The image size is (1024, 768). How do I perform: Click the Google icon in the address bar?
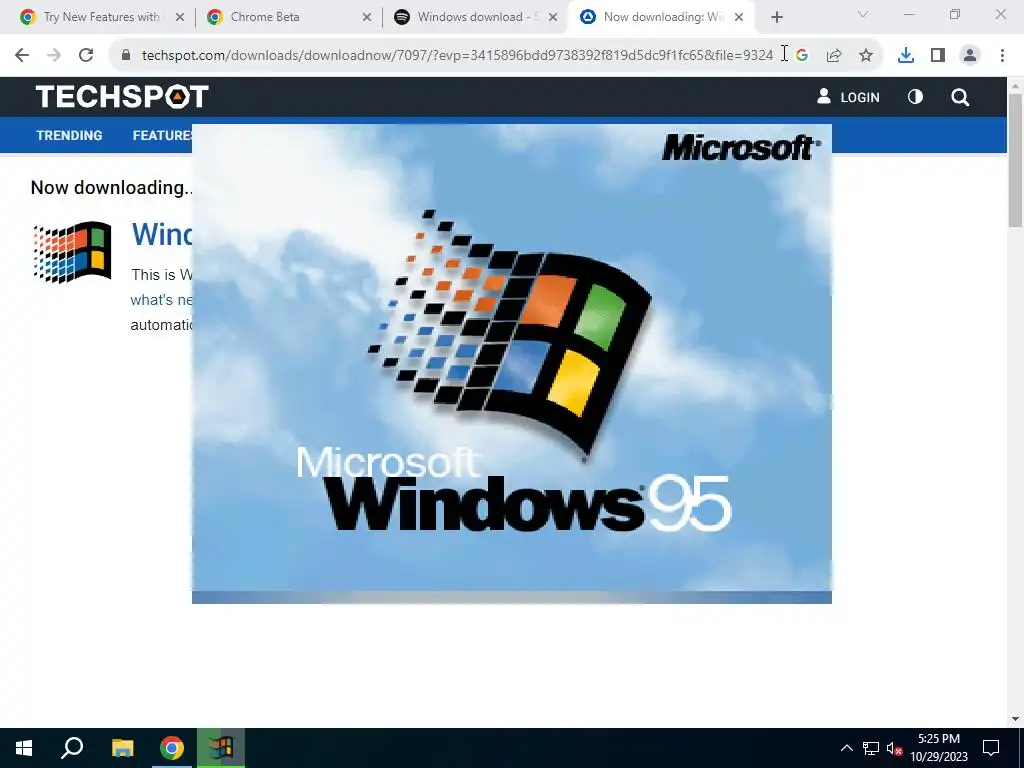click(x=802, y=56)
